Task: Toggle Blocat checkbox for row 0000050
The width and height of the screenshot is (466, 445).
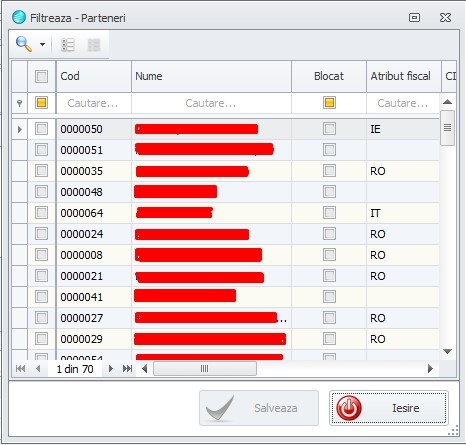Action: click(x=329, y=129)
